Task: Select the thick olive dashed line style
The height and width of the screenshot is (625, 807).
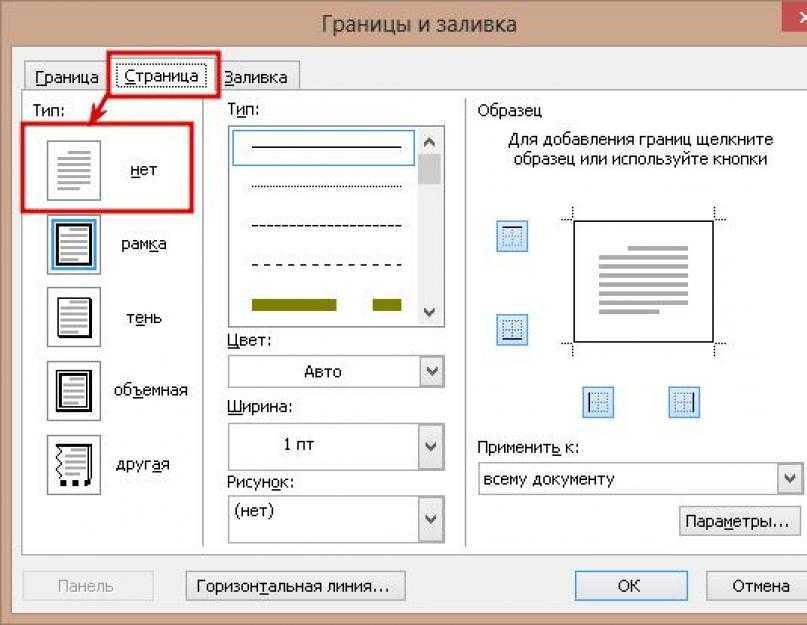Action: [326, 305]
